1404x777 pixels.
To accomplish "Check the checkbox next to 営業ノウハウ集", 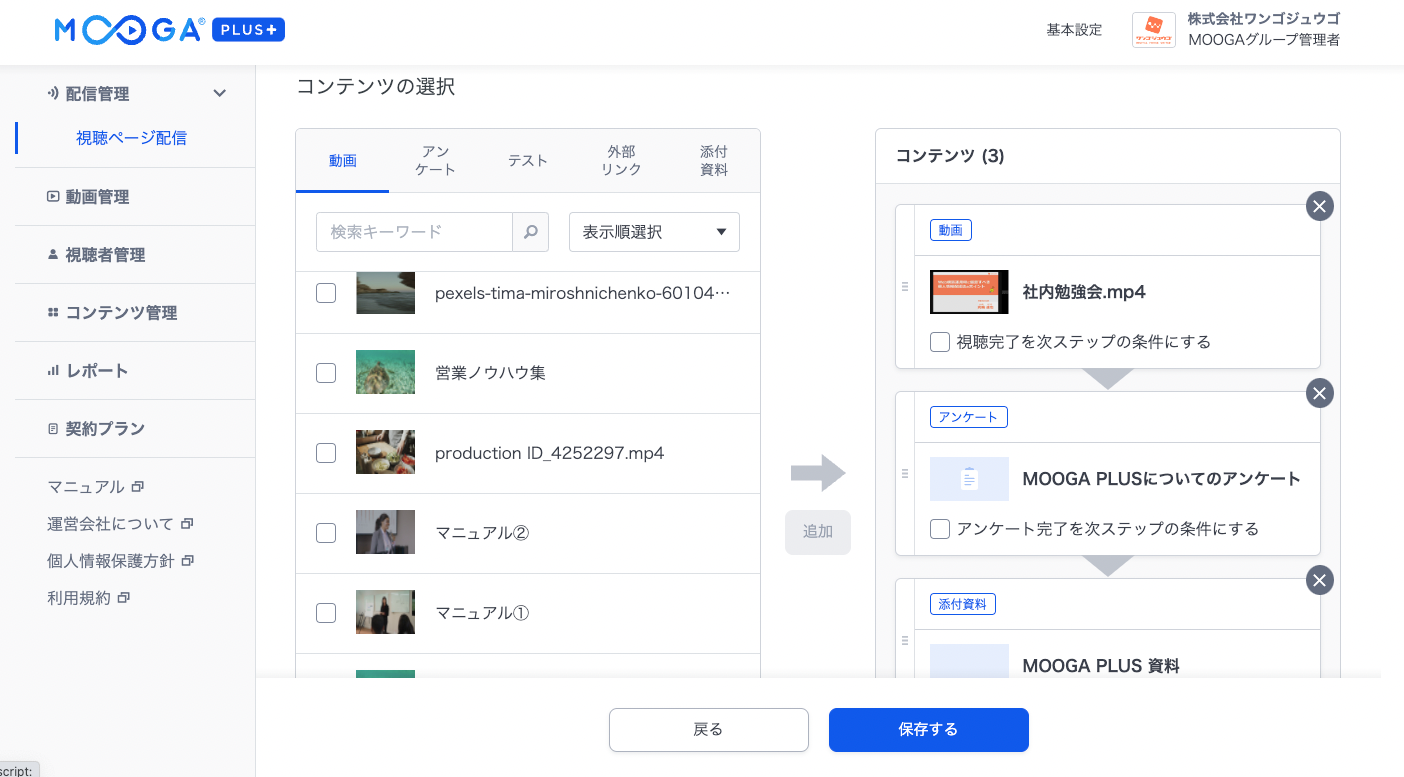I will click(326, 373).
